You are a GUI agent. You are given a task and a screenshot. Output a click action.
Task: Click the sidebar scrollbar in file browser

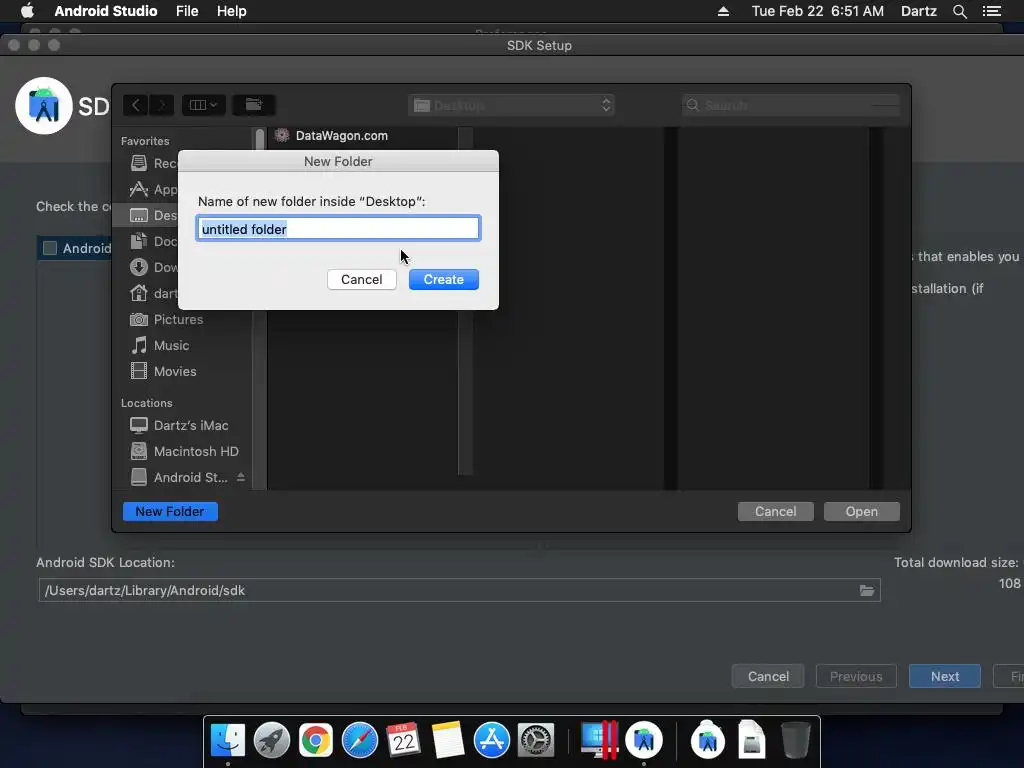point(259,308)
